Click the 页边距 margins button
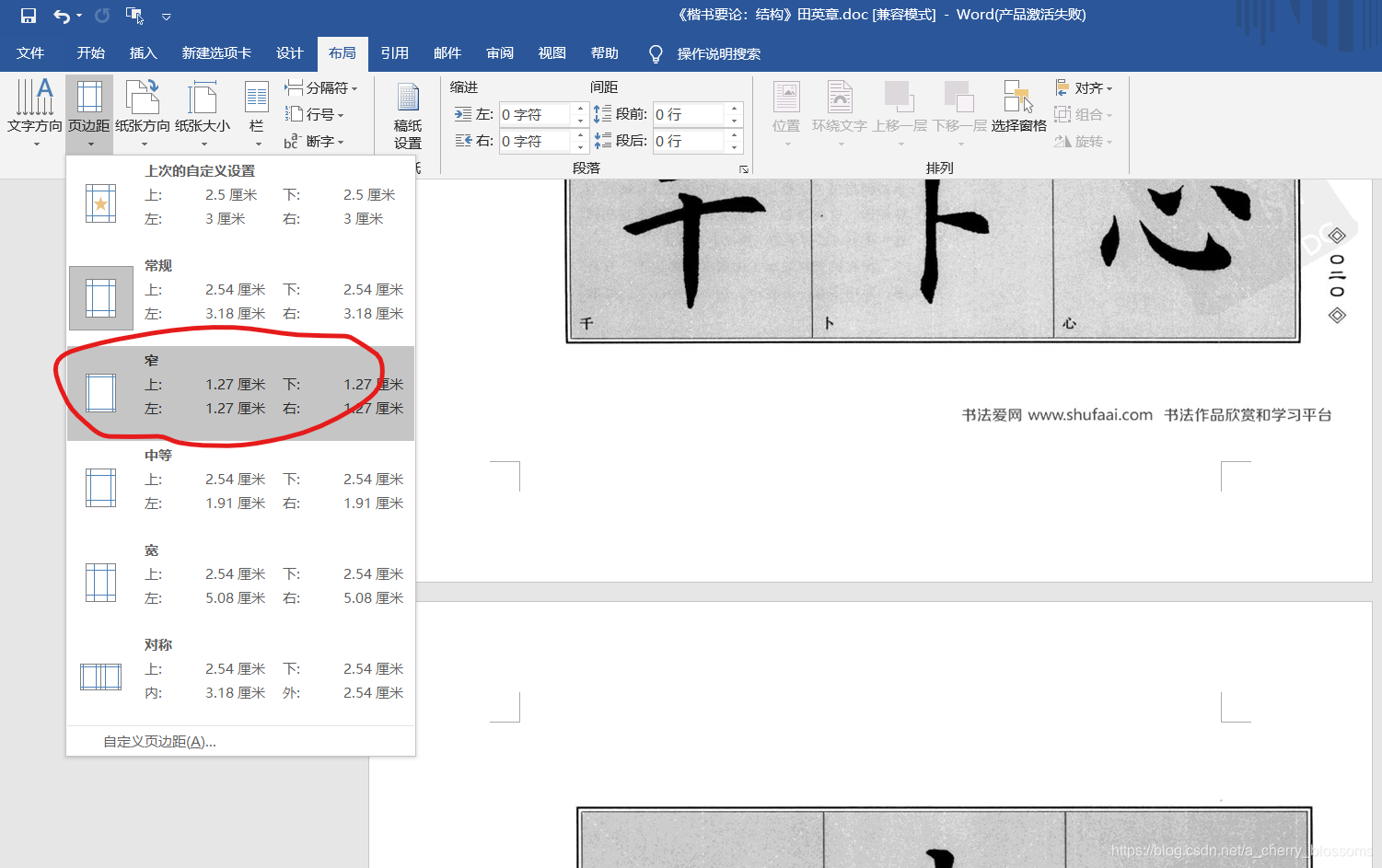This screenshot has width=1382, height=868. tap(89, 114)
